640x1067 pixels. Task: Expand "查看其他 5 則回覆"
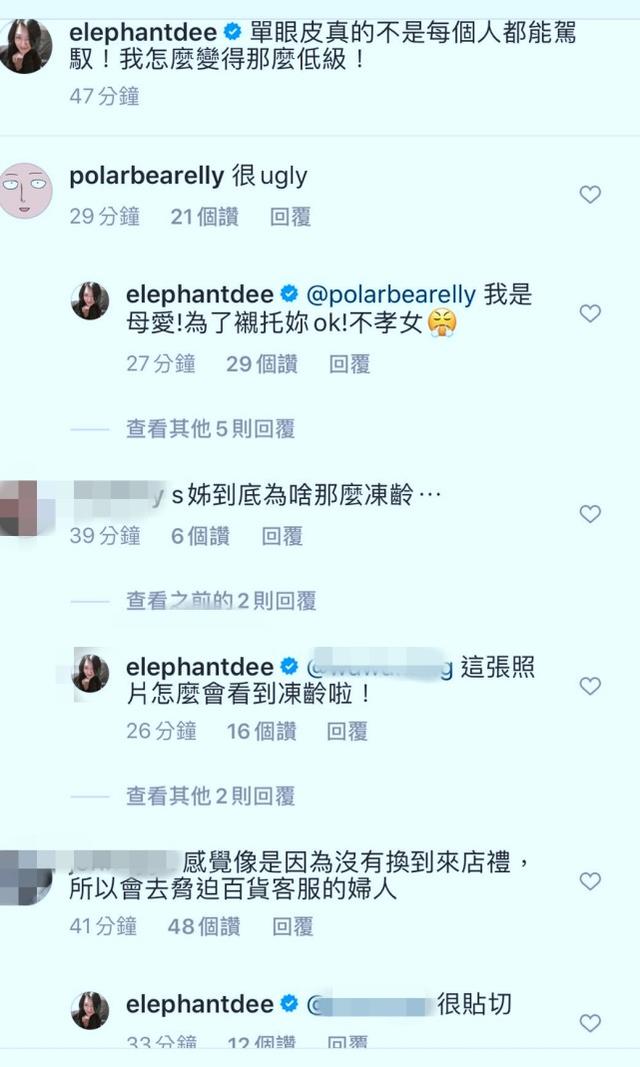pyautogui.click(x=210, y=429)
